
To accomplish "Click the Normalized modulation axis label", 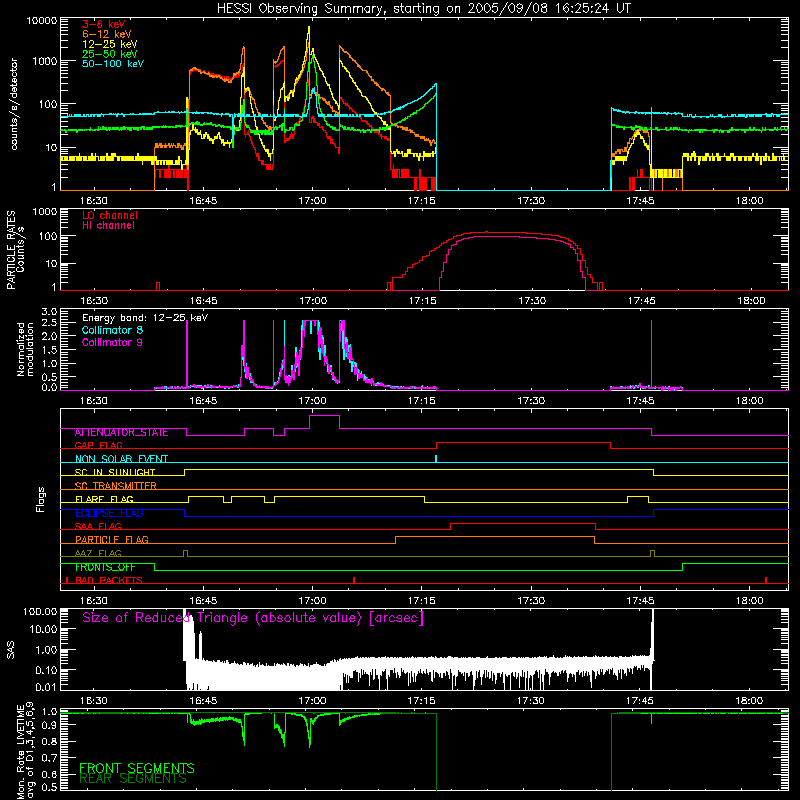I will pyautogui.click(x=25, y=349).
